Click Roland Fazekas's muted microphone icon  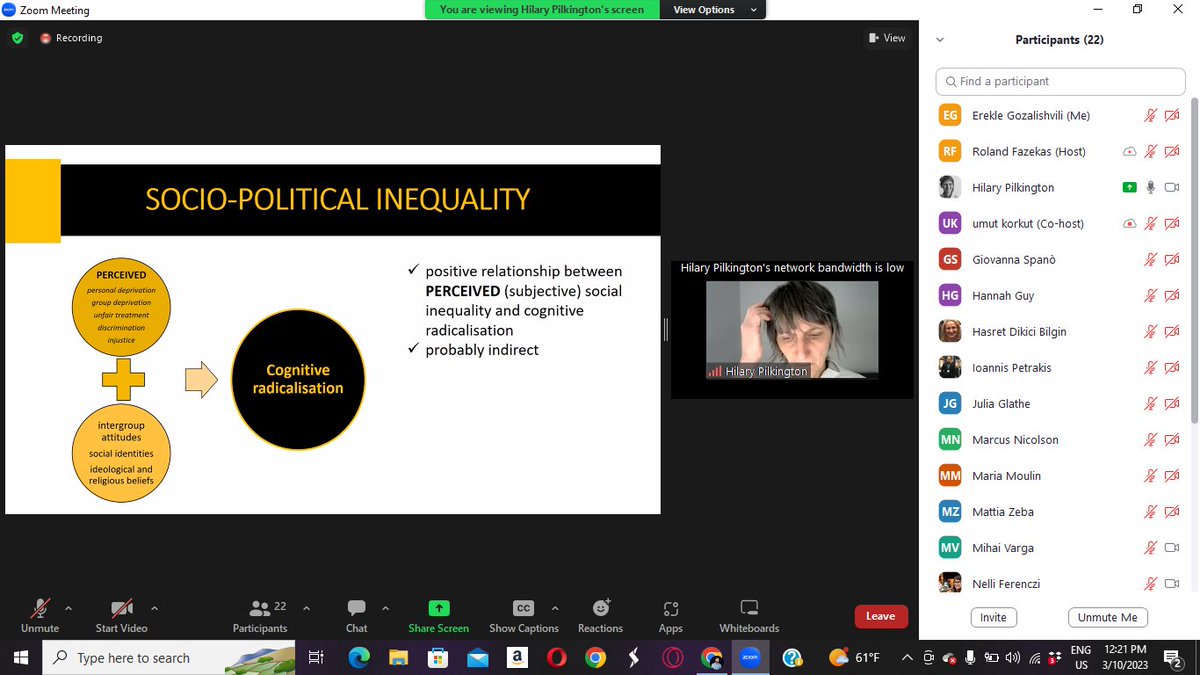1151,151
